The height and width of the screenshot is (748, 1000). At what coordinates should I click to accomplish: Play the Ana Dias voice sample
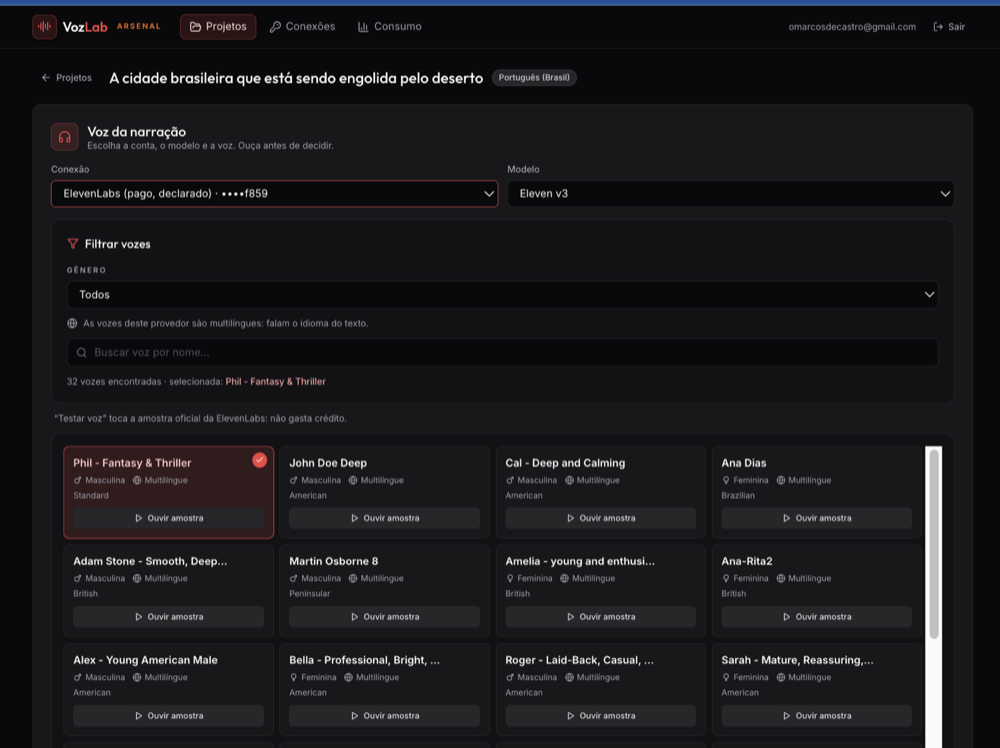816,518
